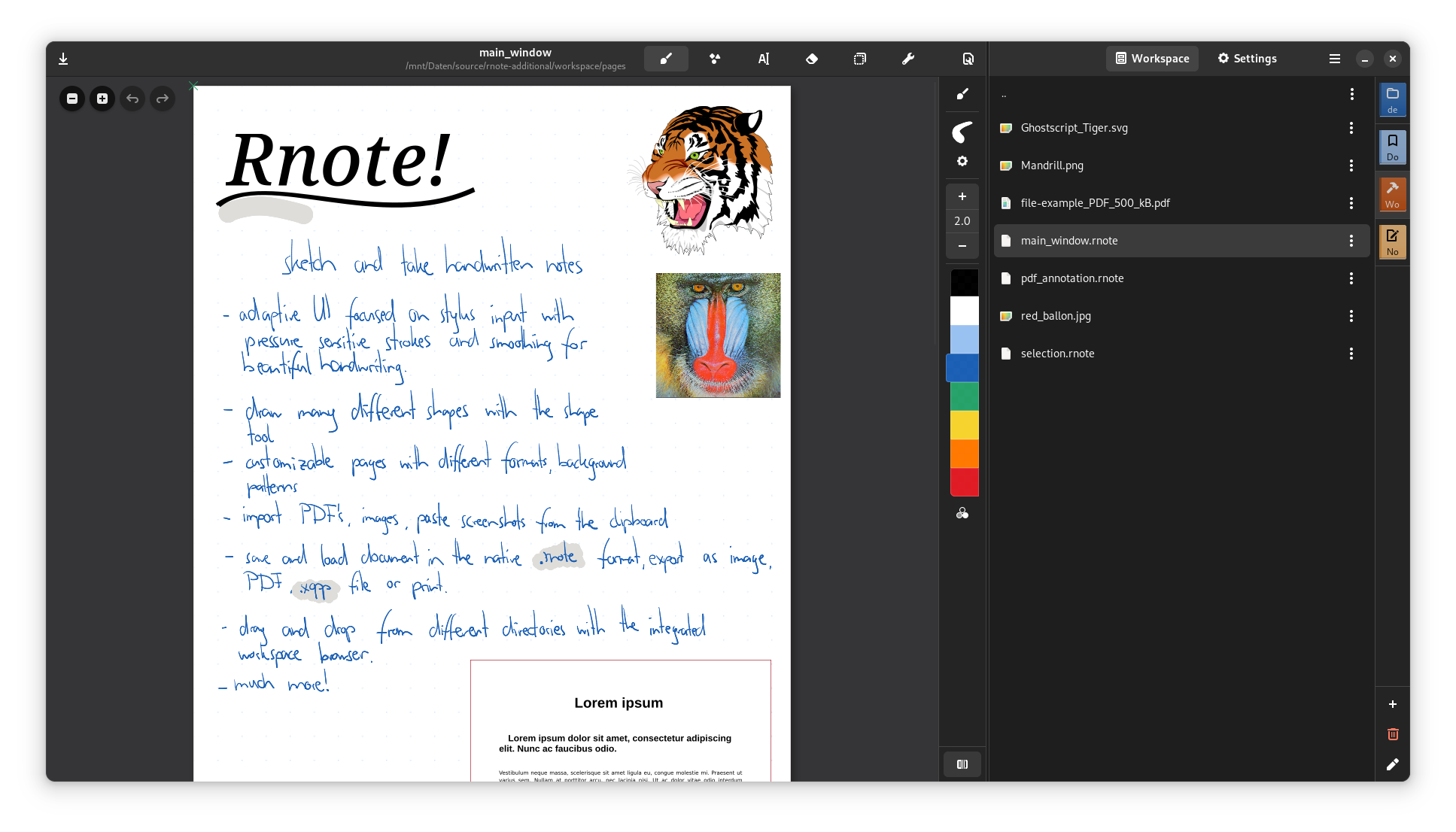
Task: Open options menu for parent directory row
Action: (x=1351, y=94)
